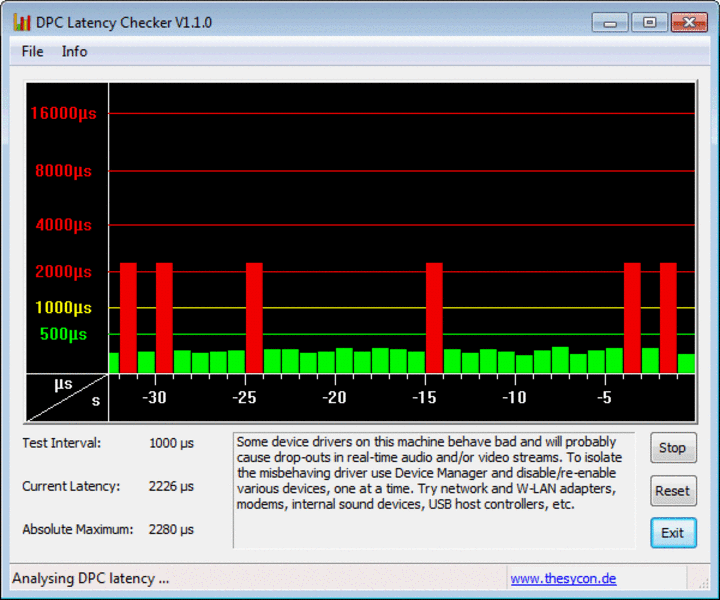This screenshot has width=720, height=600.
Task: Click the DPC Latency Checker title bar icon
Action: pos(22,22)
